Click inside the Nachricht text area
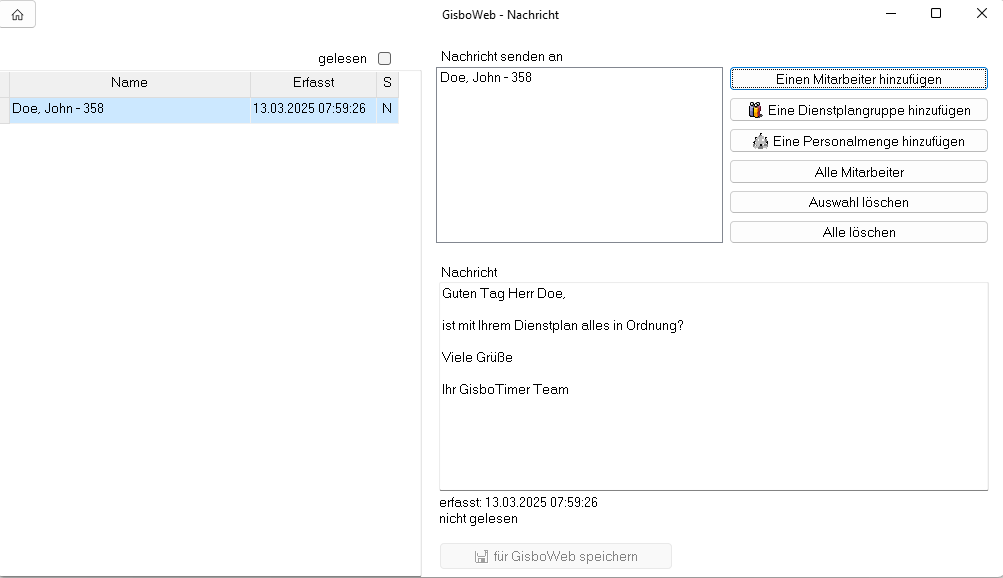Image resolution: width=1003 pixels, height=578 pixels. pyautogui.click(x=712, y=440)
